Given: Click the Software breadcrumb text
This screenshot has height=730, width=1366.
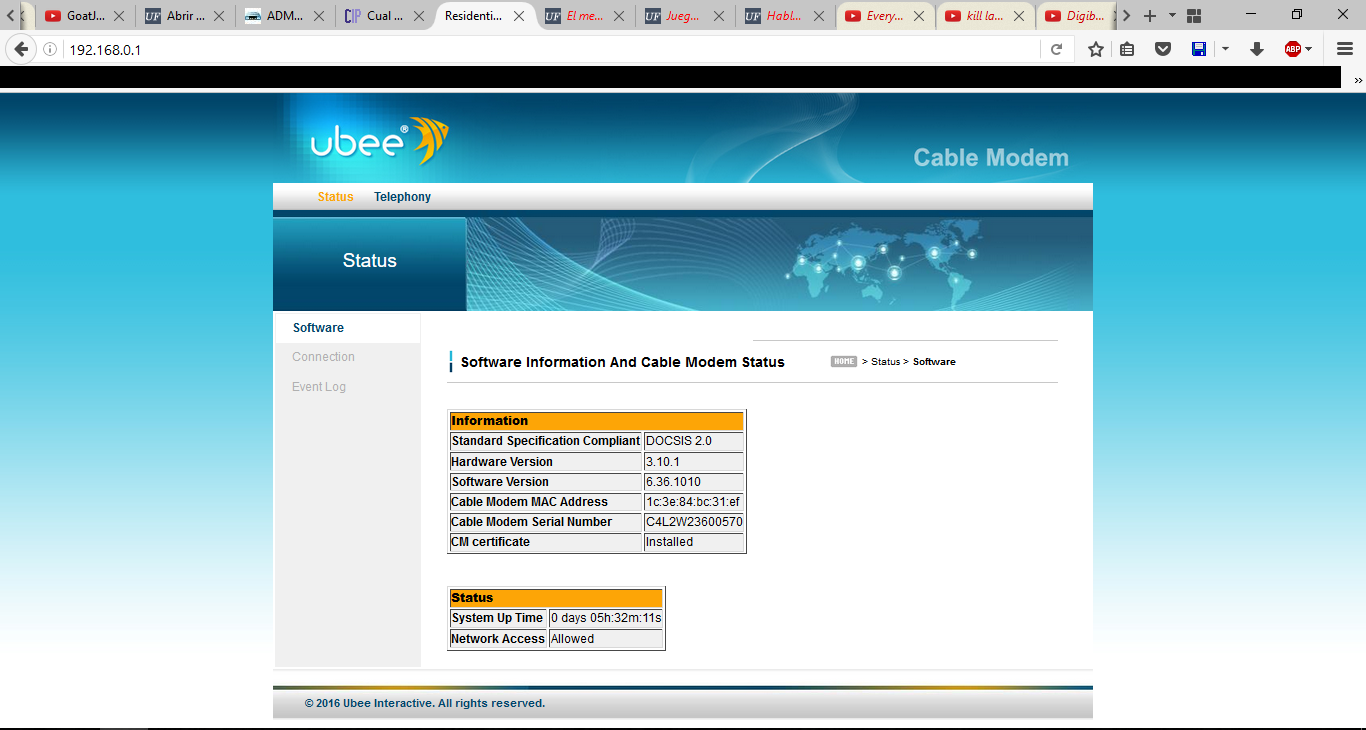Looking at the screenshot, I should pyautogui.click(x=934, y=362).
